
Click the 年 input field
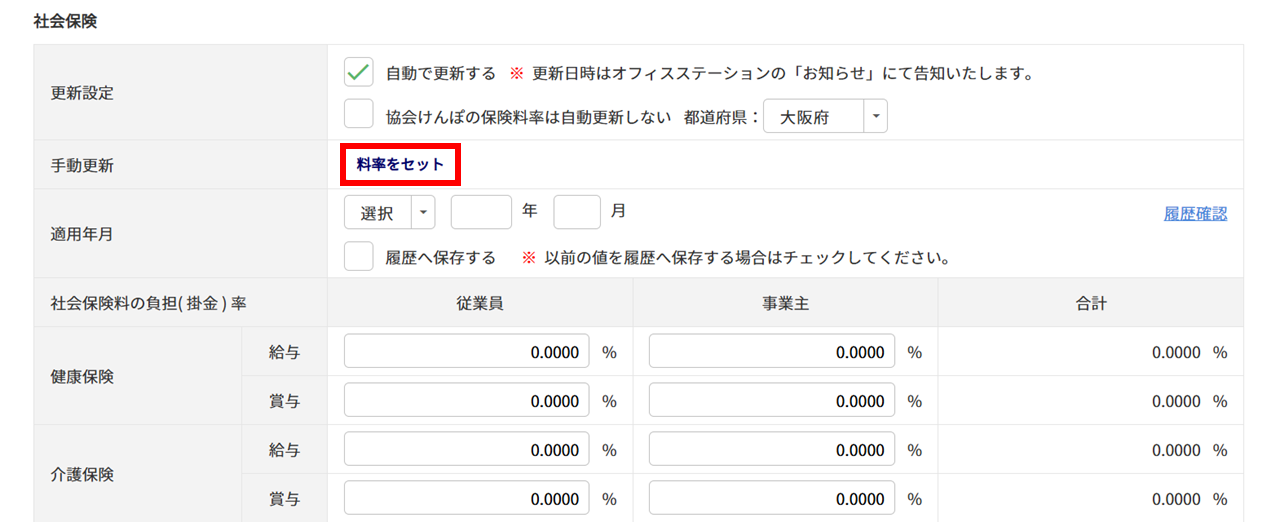[481, 212]
